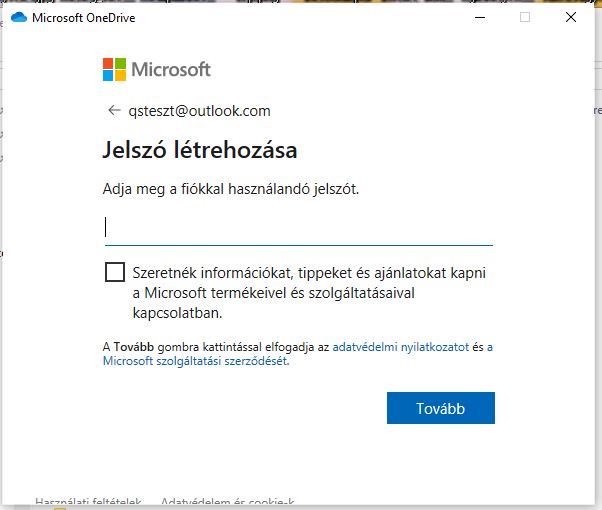Click the Microsoft wordmark beside the logo
The image size is (602, 510).
coord(171,70)
